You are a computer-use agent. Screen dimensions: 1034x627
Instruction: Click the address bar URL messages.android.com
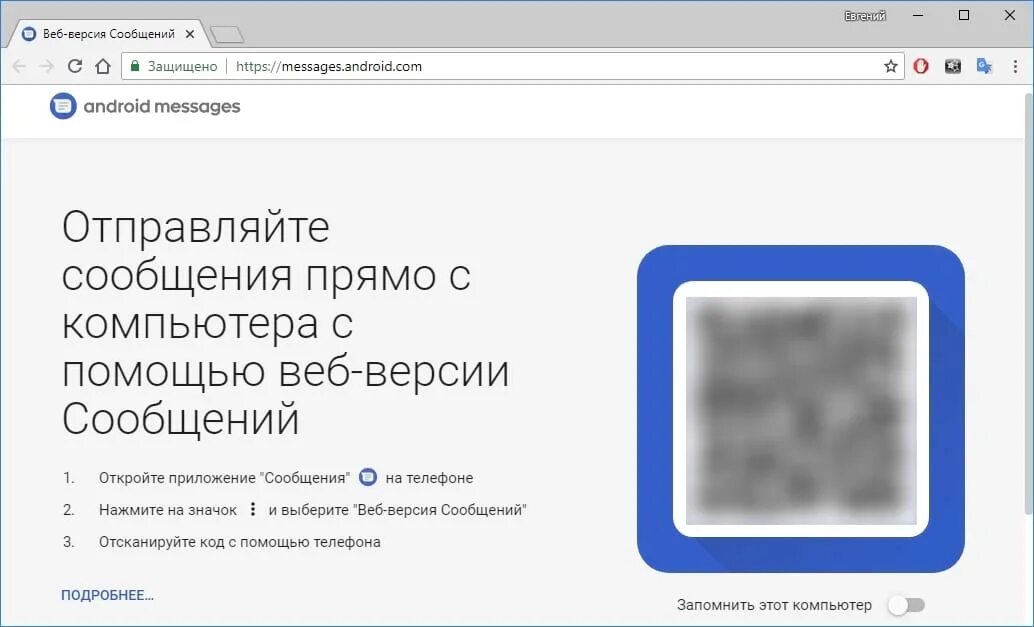click(328, 66)
